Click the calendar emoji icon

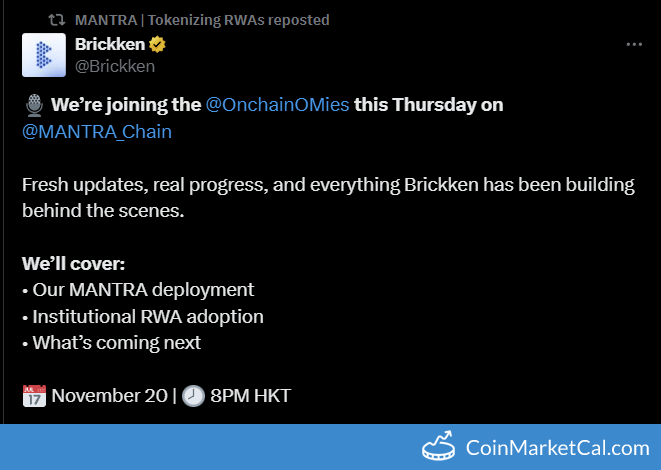click(34, 395)
